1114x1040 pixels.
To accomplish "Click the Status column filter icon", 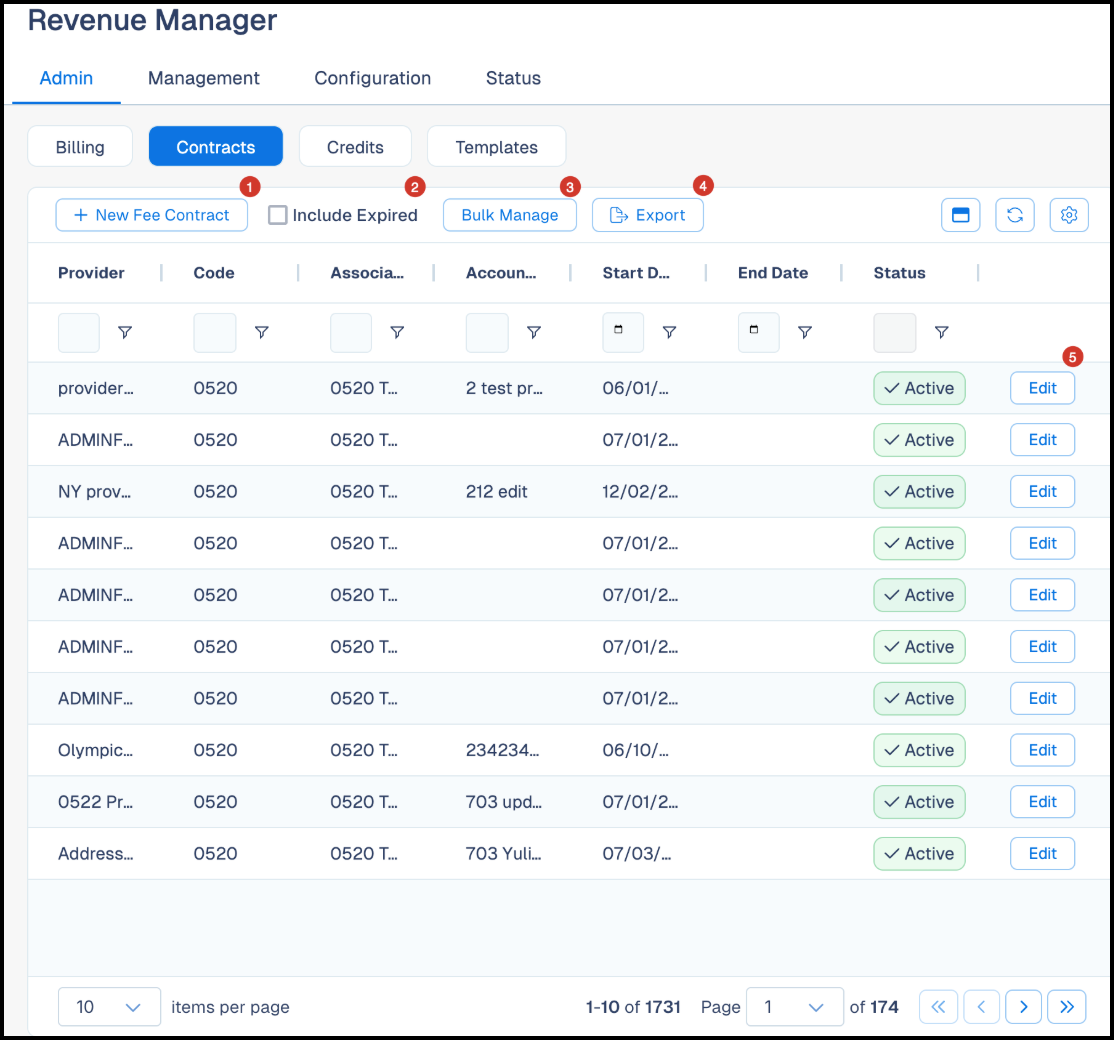I will tap(941, 332).
